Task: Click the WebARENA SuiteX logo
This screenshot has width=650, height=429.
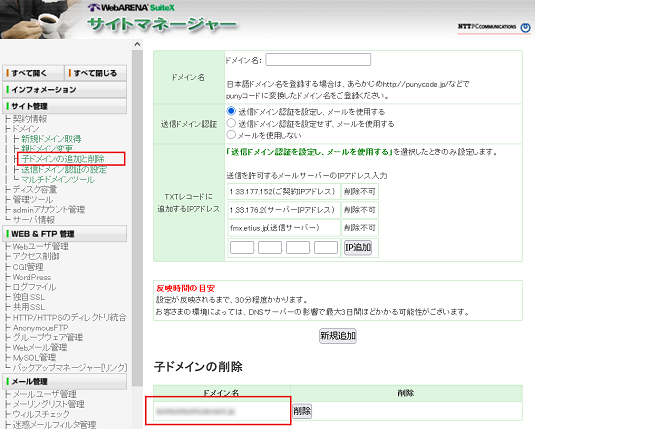Action: [131, 7]
